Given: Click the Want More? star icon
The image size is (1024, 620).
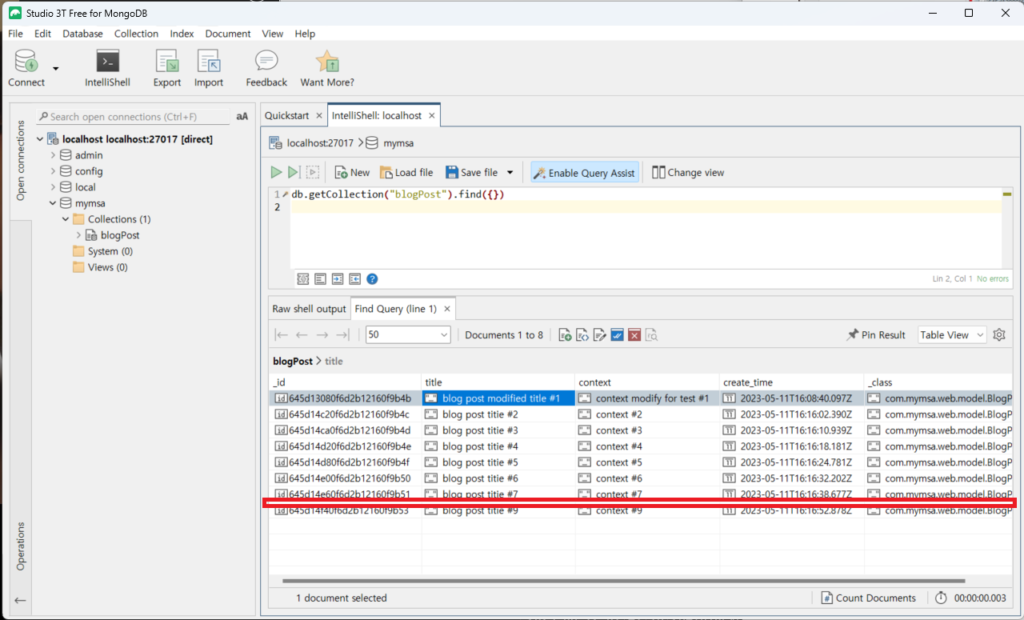Looking at the screenshot, I should 327,68.
